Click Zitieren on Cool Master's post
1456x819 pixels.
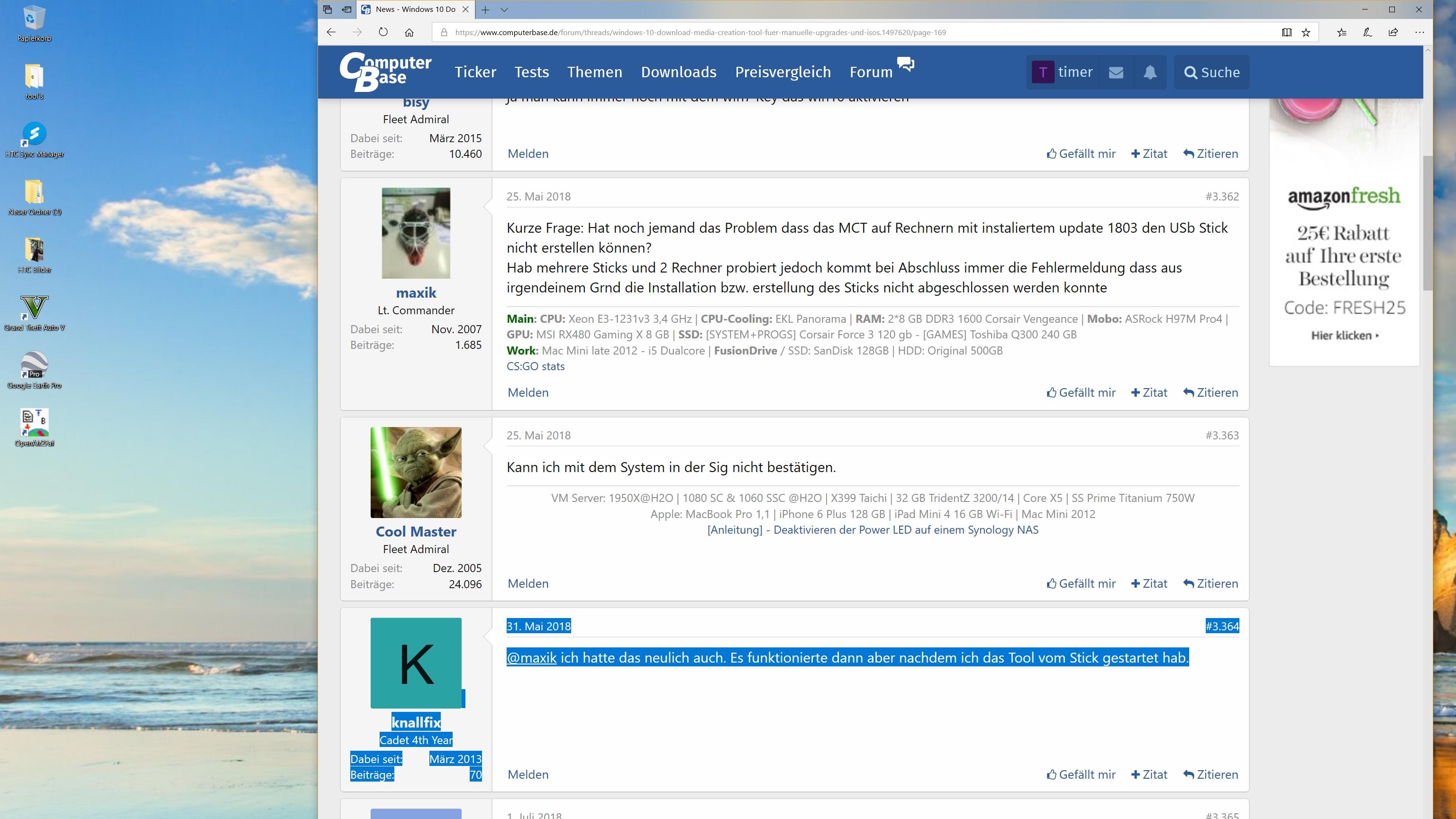1210,583
